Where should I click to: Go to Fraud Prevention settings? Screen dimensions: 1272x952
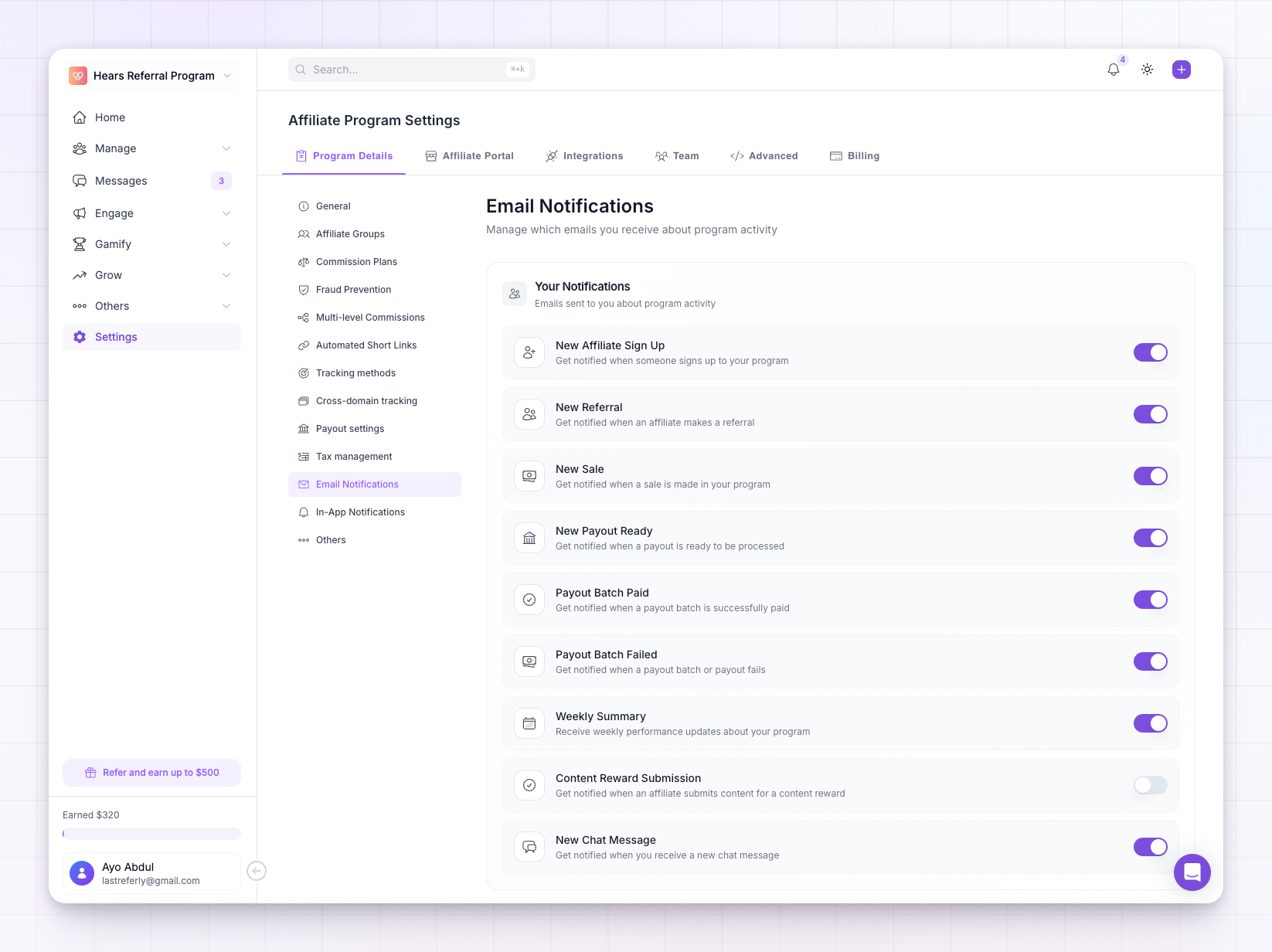click(x=375, y=290)
